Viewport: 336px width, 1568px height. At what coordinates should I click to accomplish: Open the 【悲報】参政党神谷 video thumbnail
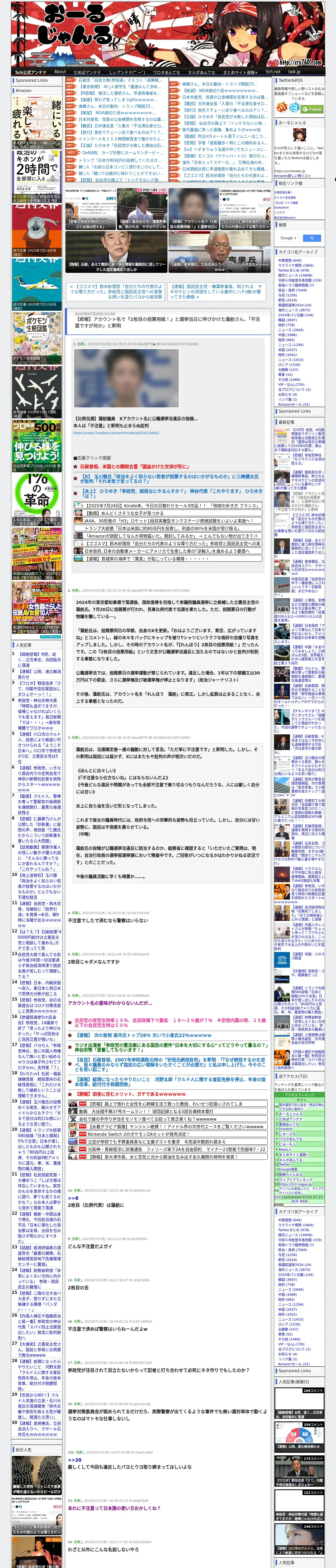pos(90,208)
